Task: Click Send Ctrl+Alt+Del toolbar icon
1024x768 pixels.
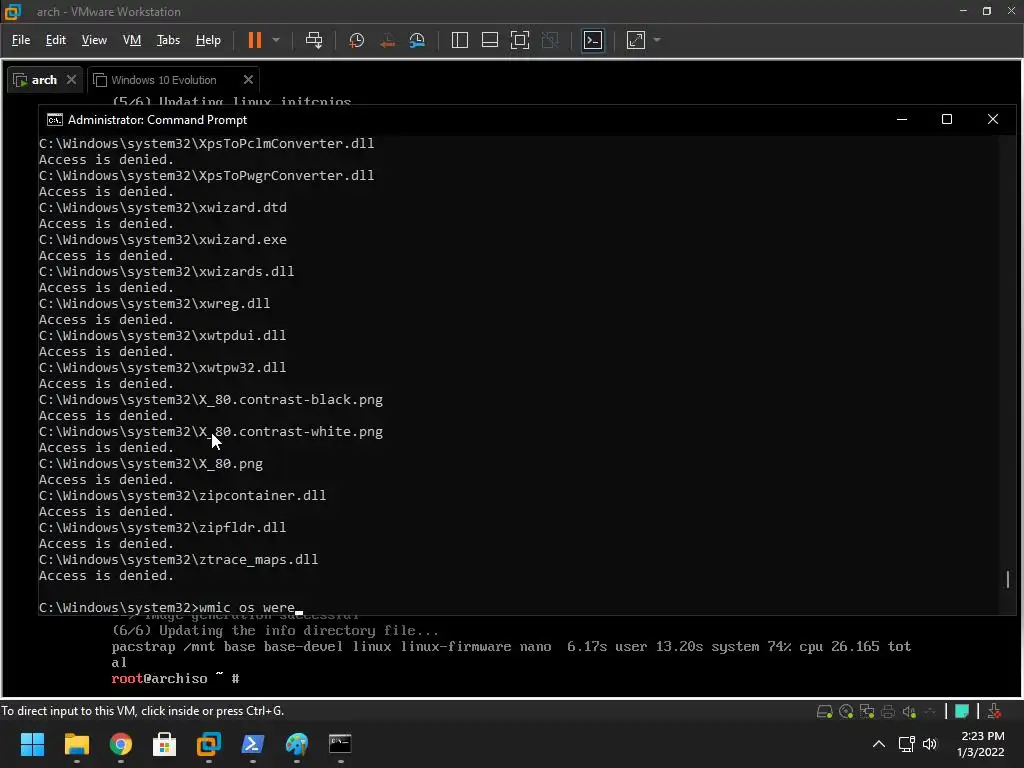Action: coord(314,40)
